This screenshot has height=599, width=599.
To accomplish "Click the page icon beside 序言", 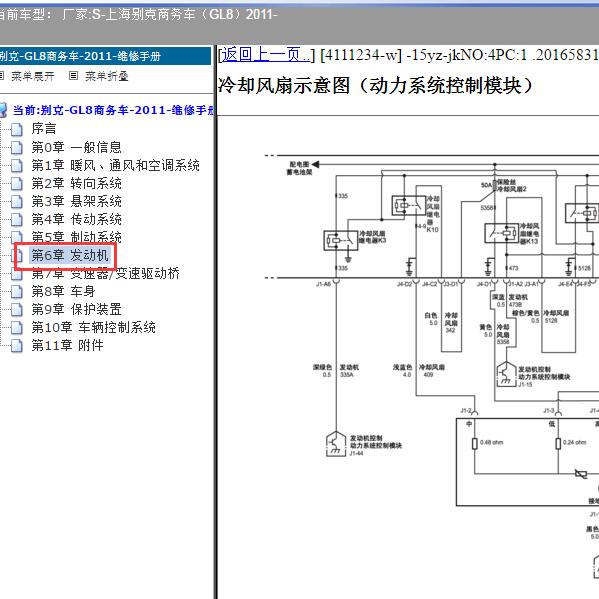I will coord(16,129).
